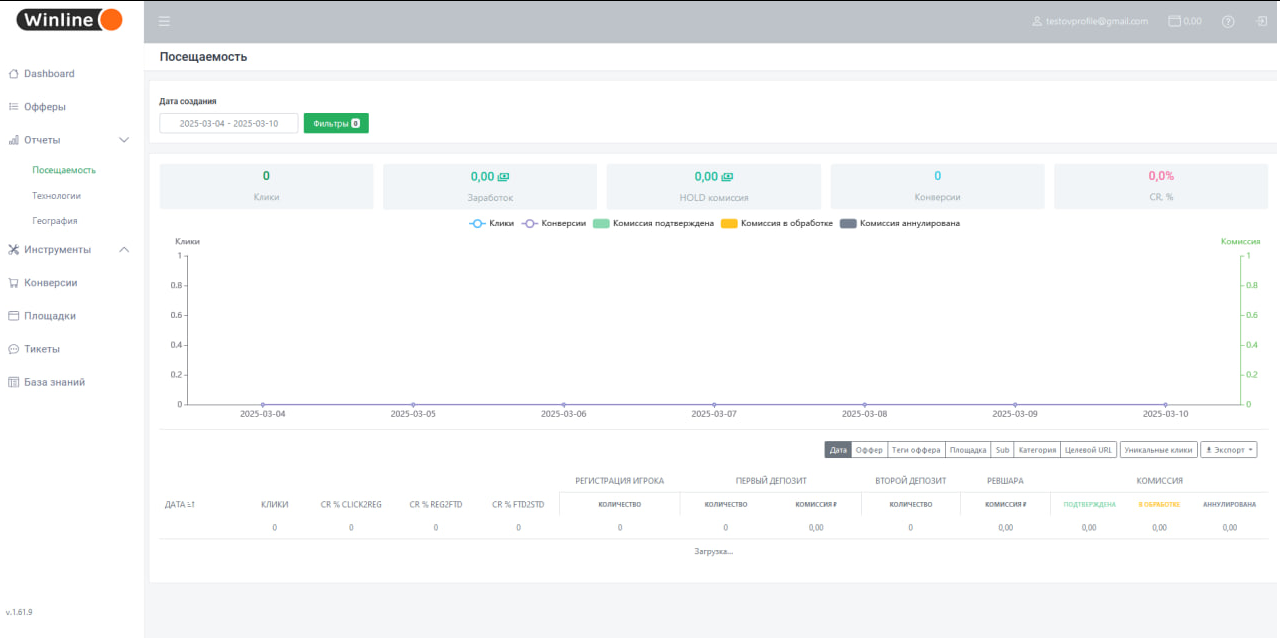
Task: Click the Winline logo
Action: [x=70, y=20]
